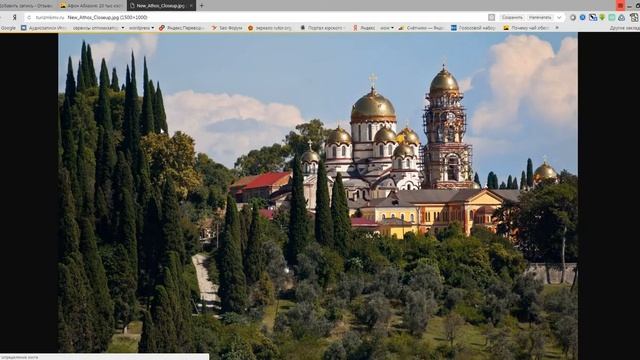
Task: Expand the сервисы оптимизат… bookmarks folder
Action: pyautogui.click(x=98, y=28)
